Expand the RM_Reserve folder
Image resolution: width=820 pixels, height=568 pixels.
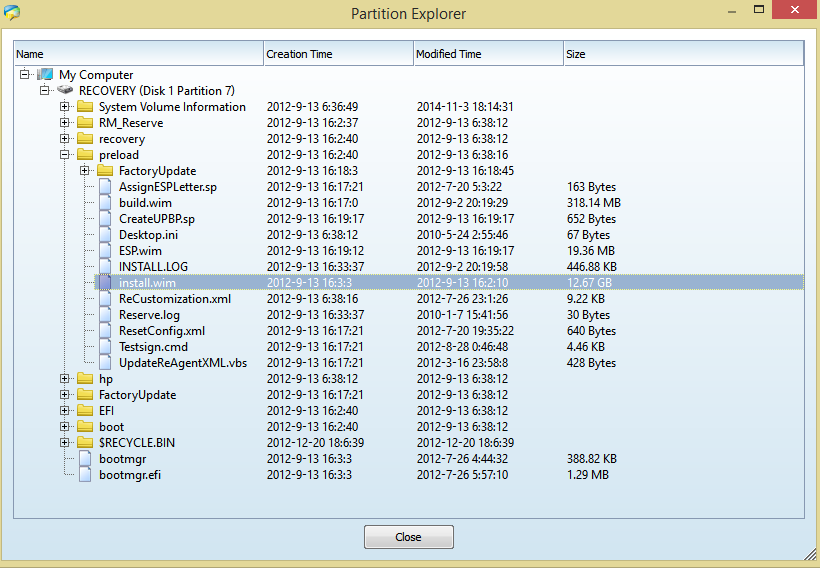coord(64,122)
